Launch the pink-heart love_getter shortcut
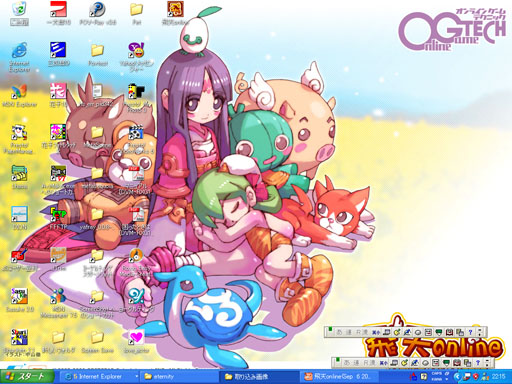The height and width of the screenshot is (384, 512). tap(136, 342)
